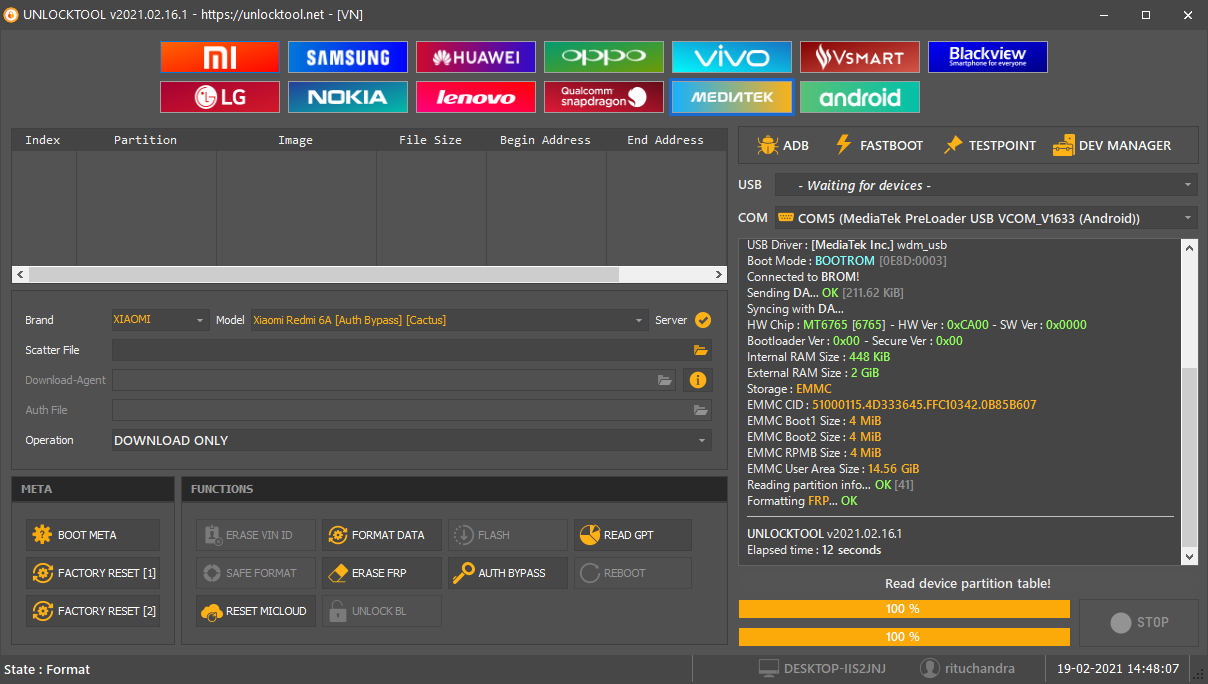Select the Lenovo brand logo

pos(476,97)
